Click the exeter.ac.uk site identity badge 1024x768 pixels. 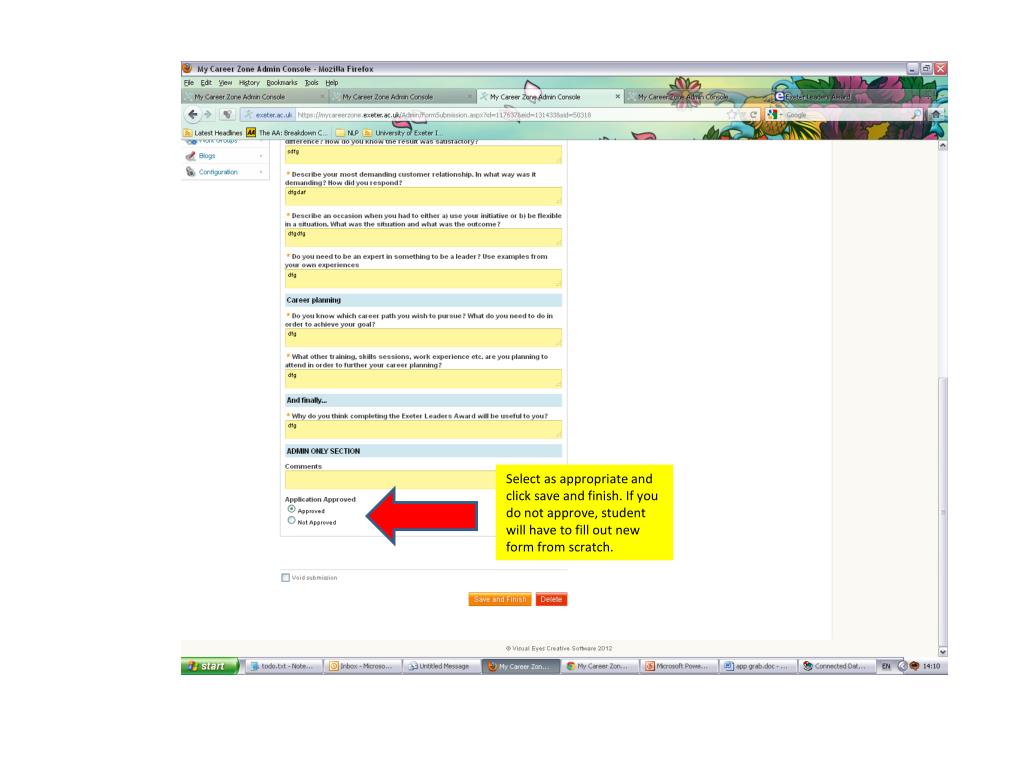click(x=268, y=114)
